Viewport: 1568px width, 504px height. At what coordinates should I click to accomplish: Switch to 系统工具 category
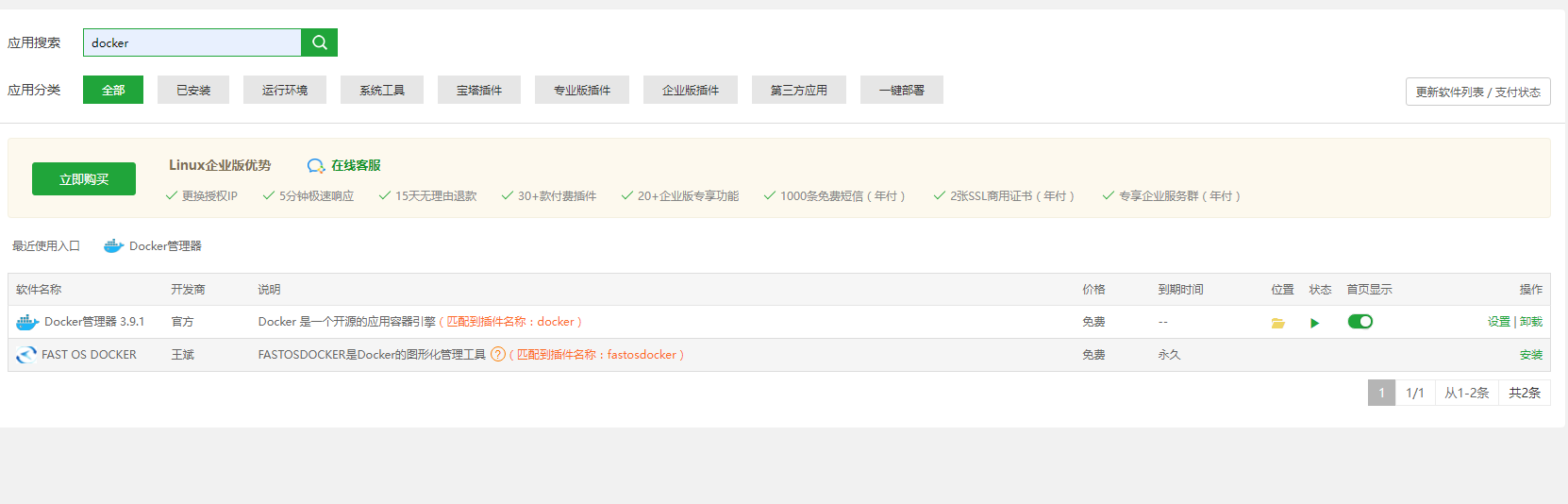[x=382, y=90]
